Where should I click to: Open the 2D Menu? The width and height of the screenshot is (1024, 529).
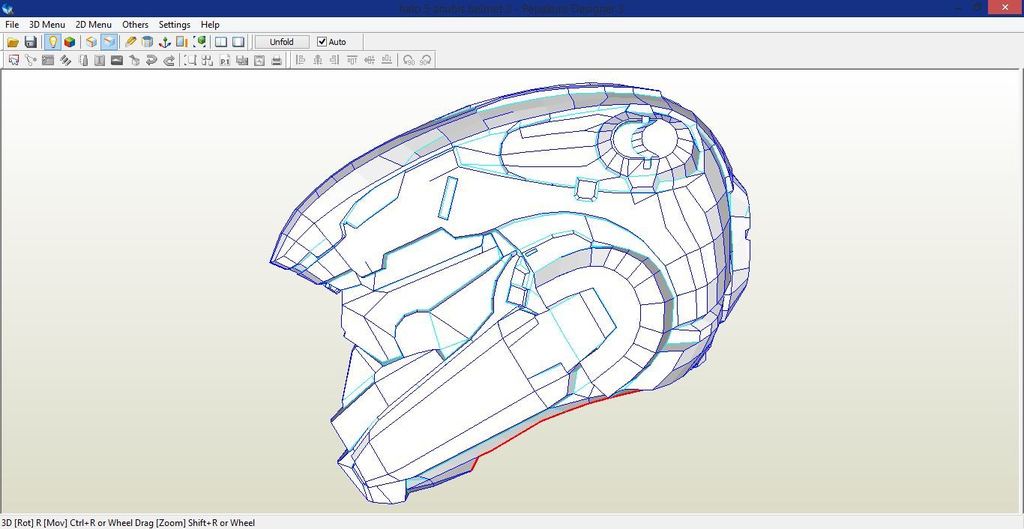point(93,24)
